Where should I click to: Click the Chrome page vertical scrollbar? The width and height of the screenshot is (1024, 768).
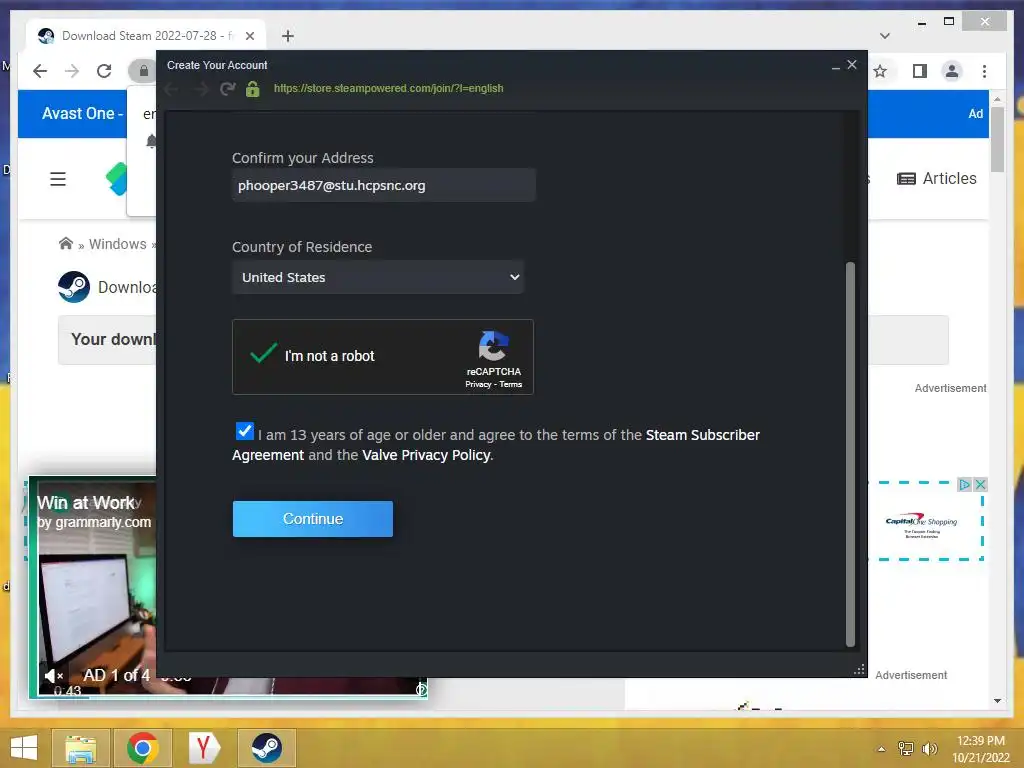coord(997,139)
